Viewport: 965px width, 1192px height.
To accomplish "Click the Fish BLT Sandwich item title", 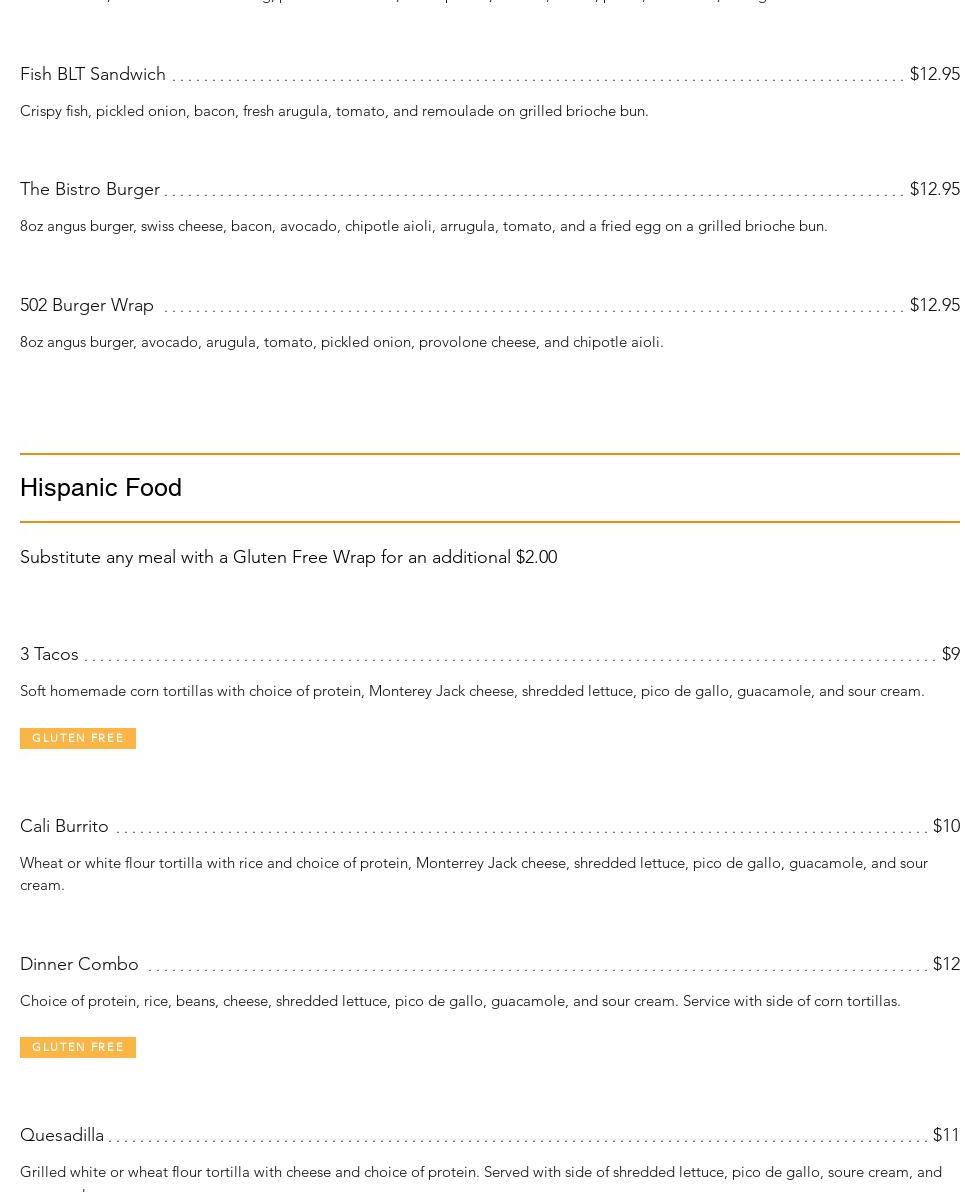I will [x=93, y=74].
